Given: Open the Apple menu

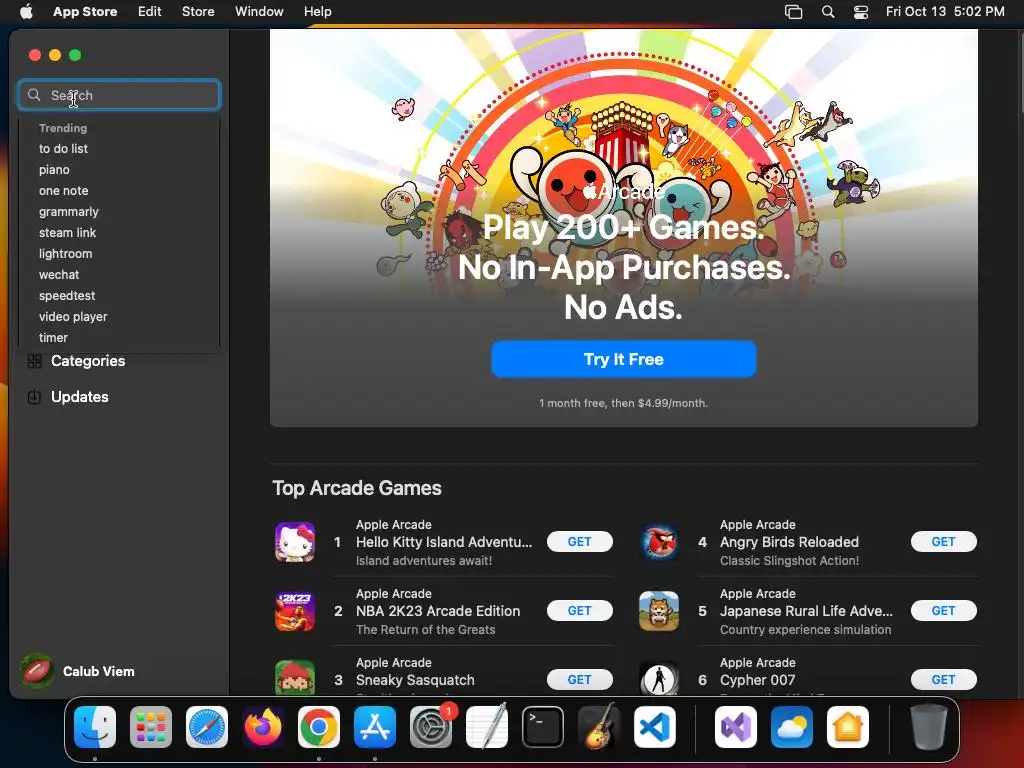Looking at the screenshot, I should click(x=26, y=12).
